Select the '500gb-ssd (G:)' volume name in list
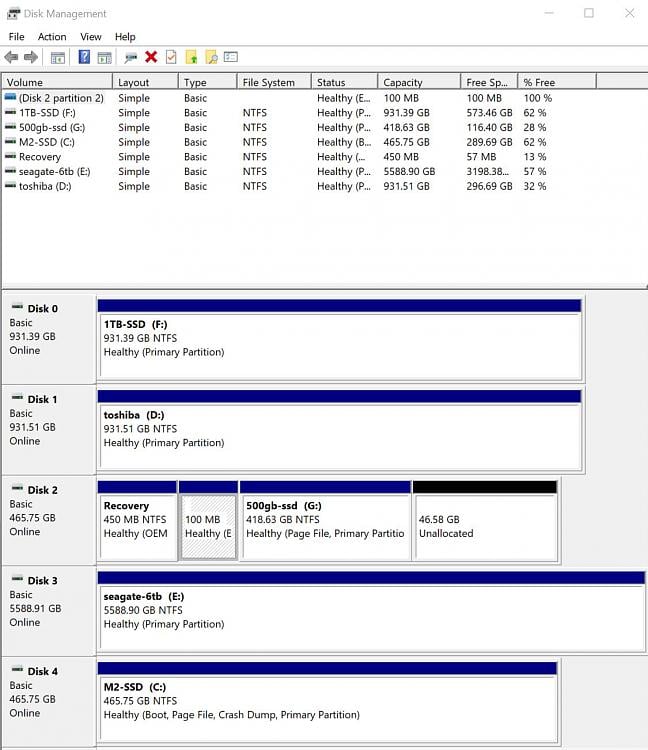 (52, 128)
